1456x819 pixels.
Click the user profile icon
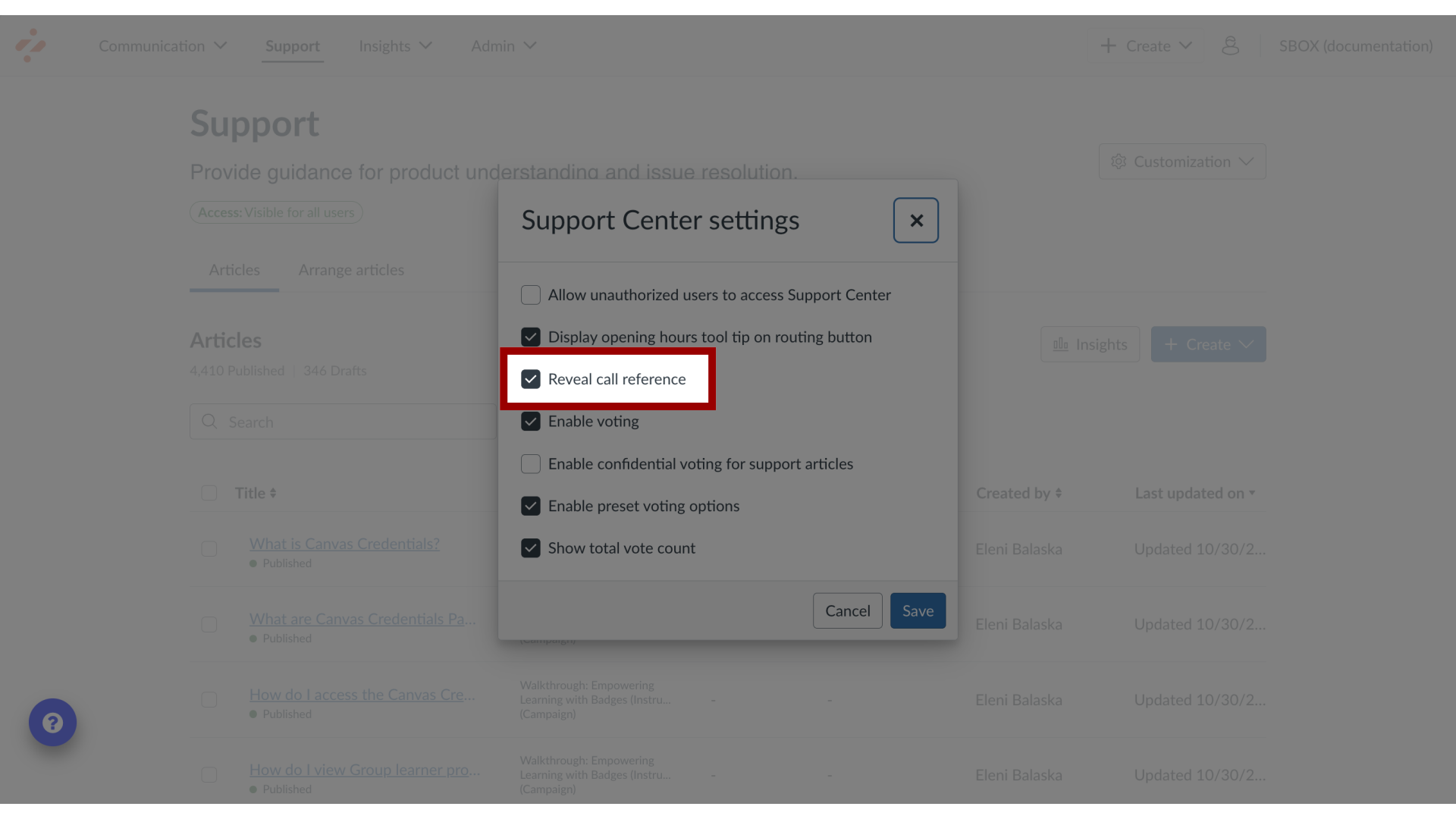pyautogui.click(x=1231, y=45)
